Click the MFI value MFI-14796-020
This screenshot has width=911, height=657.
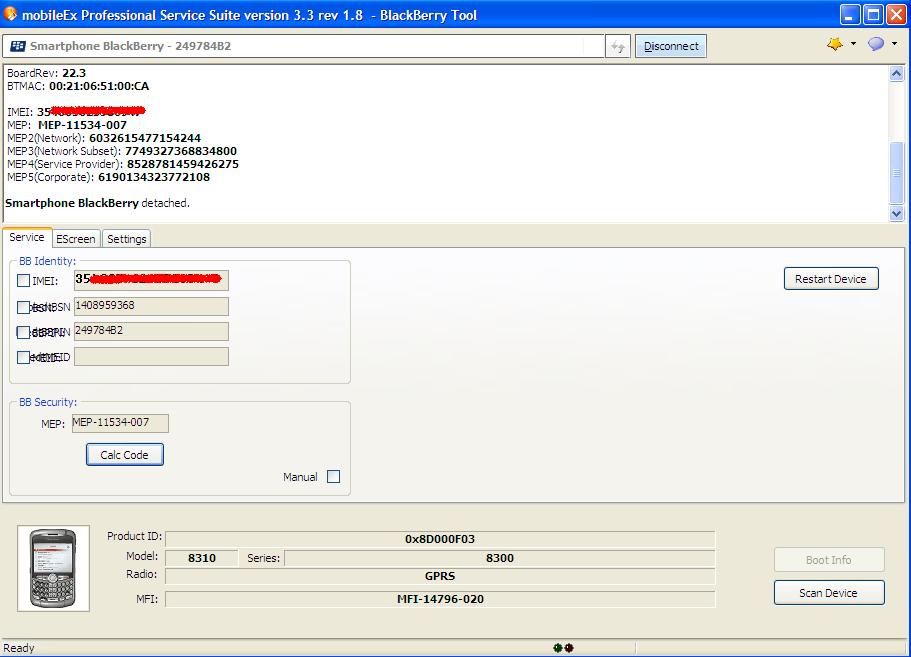[440, 599]
